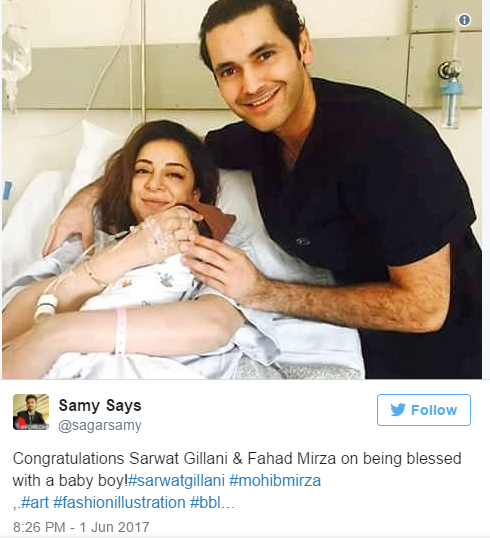
Task: Open the embedded hospital photo
Action: (x=242, y=189)
